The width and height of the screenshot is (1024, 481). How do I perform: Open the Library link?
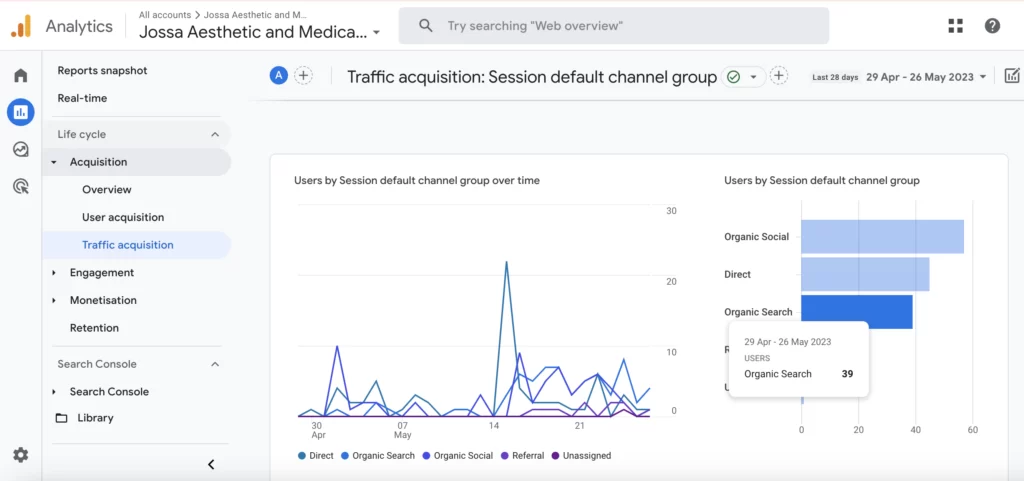(95, 418)
